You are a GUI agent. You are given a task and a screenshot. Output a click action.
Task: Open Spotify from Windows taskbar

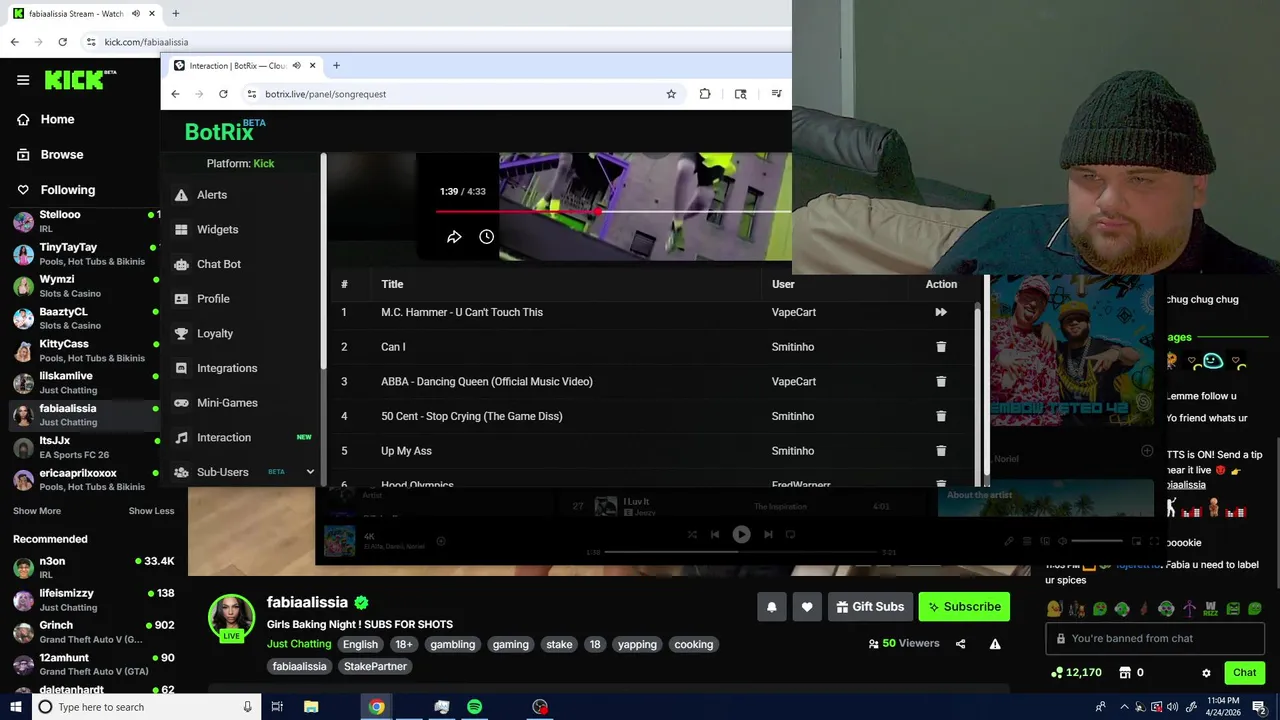474,707
